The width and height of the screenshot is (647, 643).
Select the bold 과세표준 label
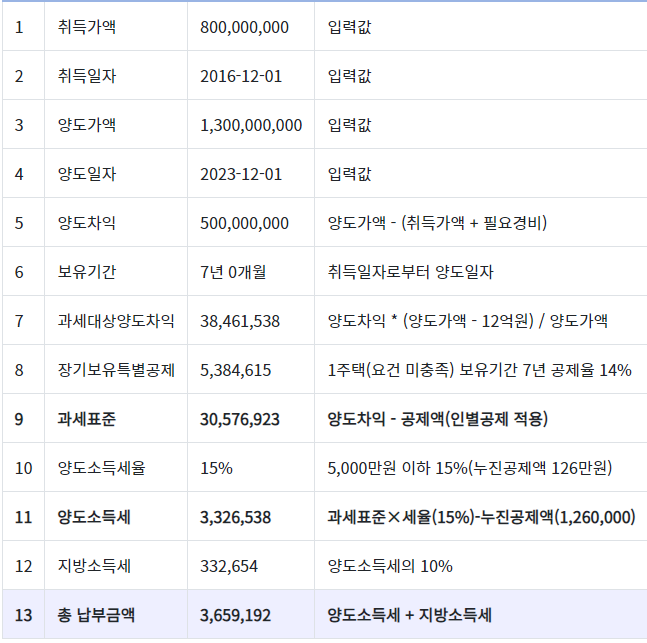coord(87,419)
